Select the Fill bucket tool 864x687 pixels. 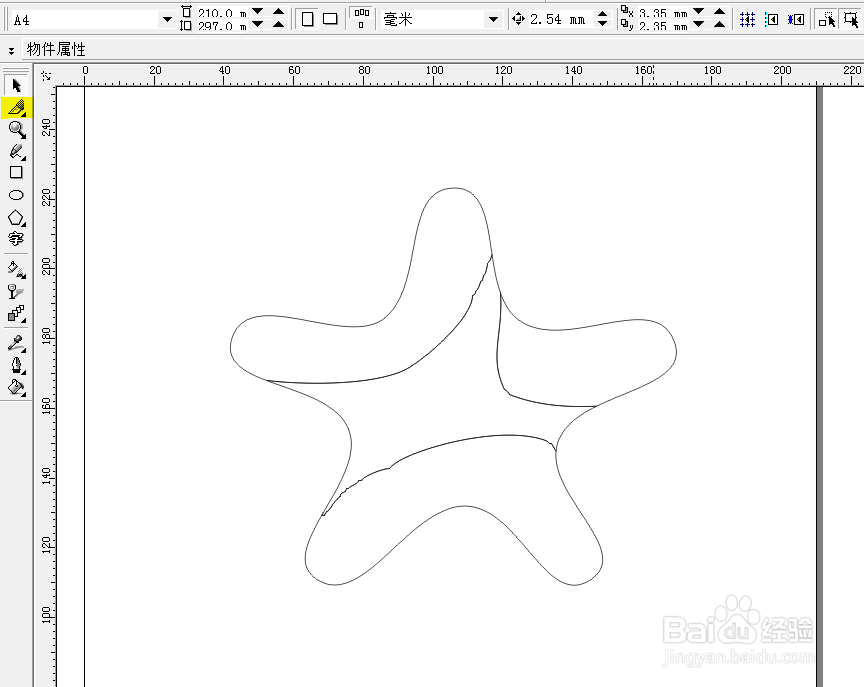click(16, 387)
